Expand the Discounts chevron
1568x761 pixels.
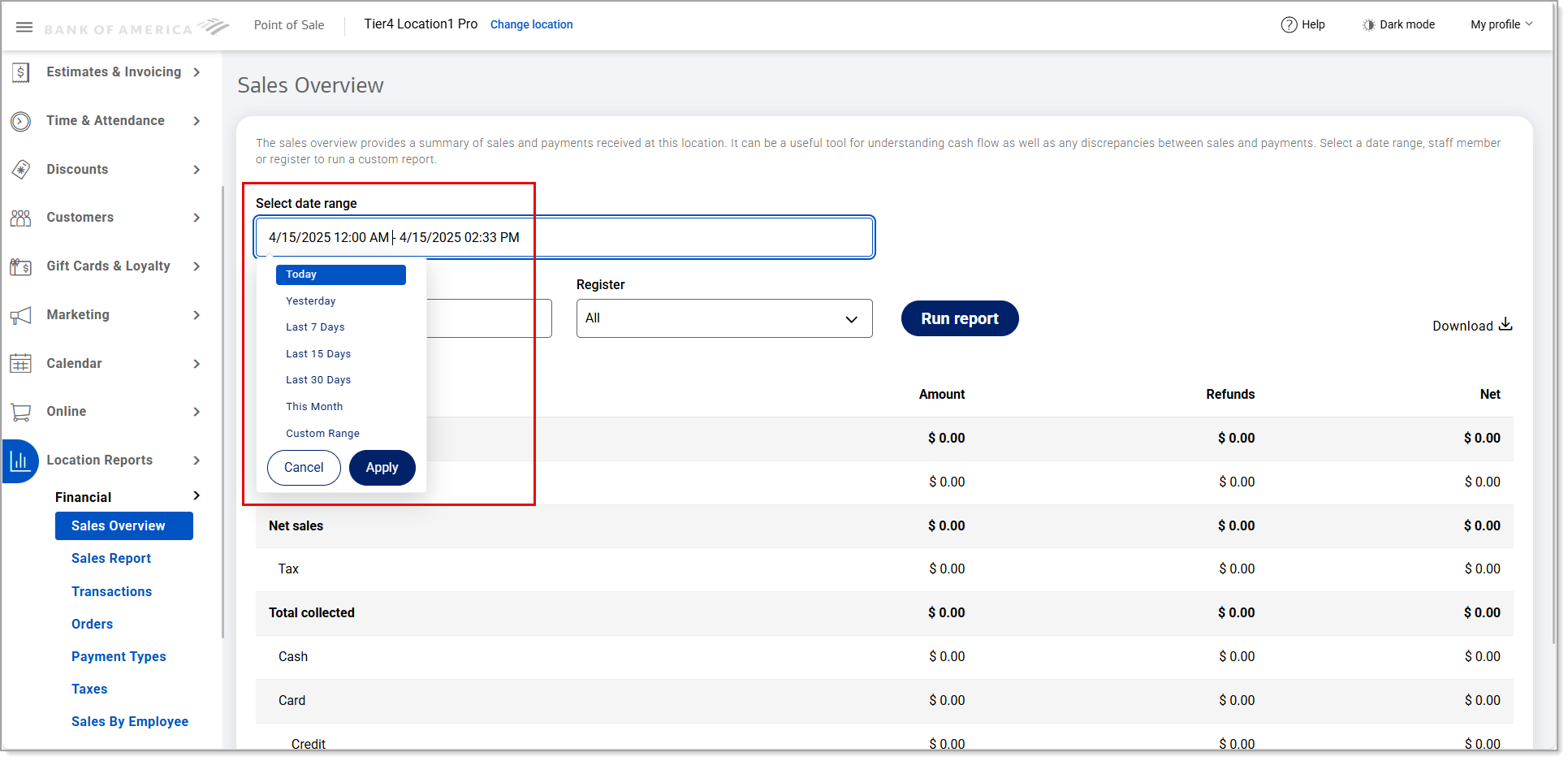(x=197, y=170)
